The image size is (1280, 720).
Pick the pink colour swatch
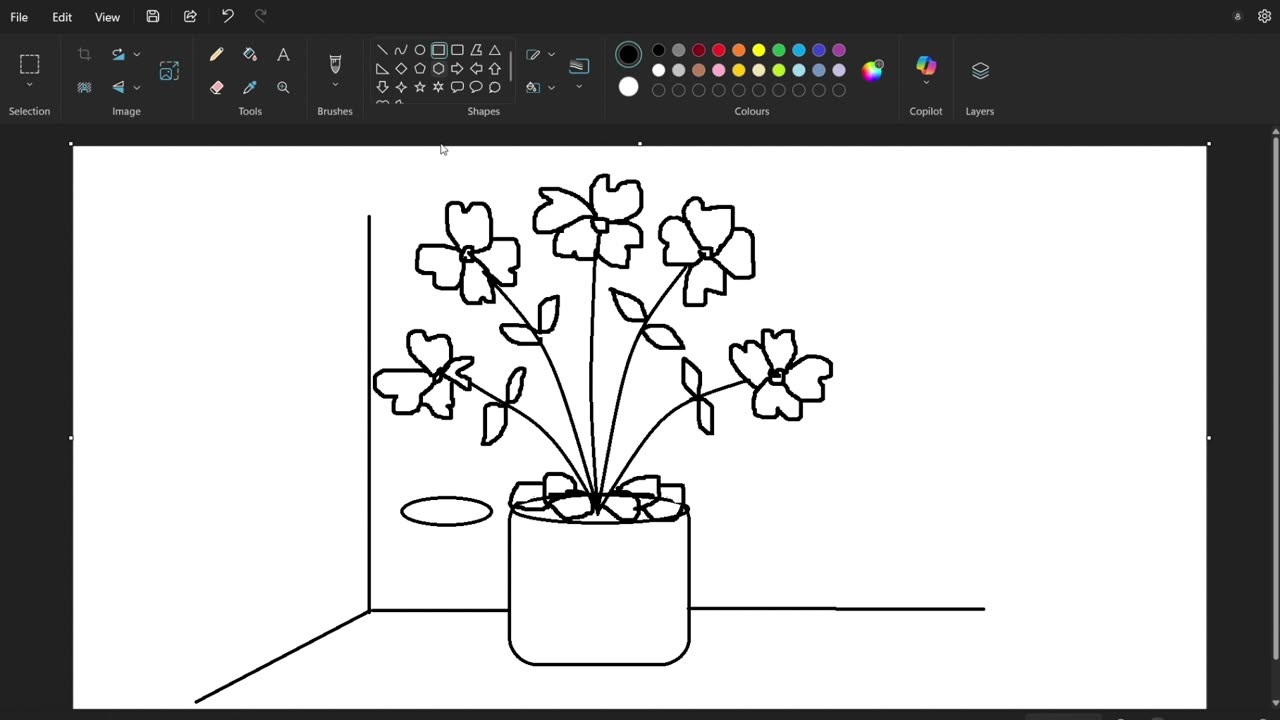click(x=719, y=70)
